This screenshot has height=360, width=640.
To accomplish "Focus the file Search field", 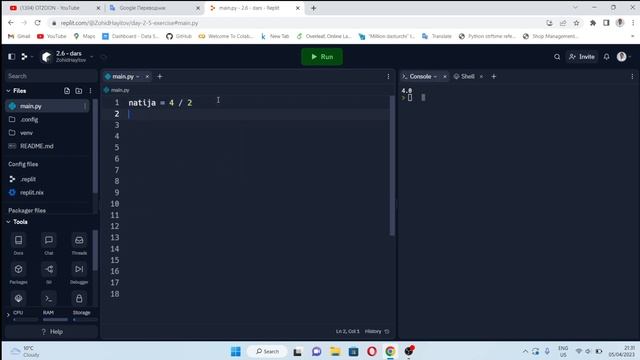I will (x=51, y=76).
